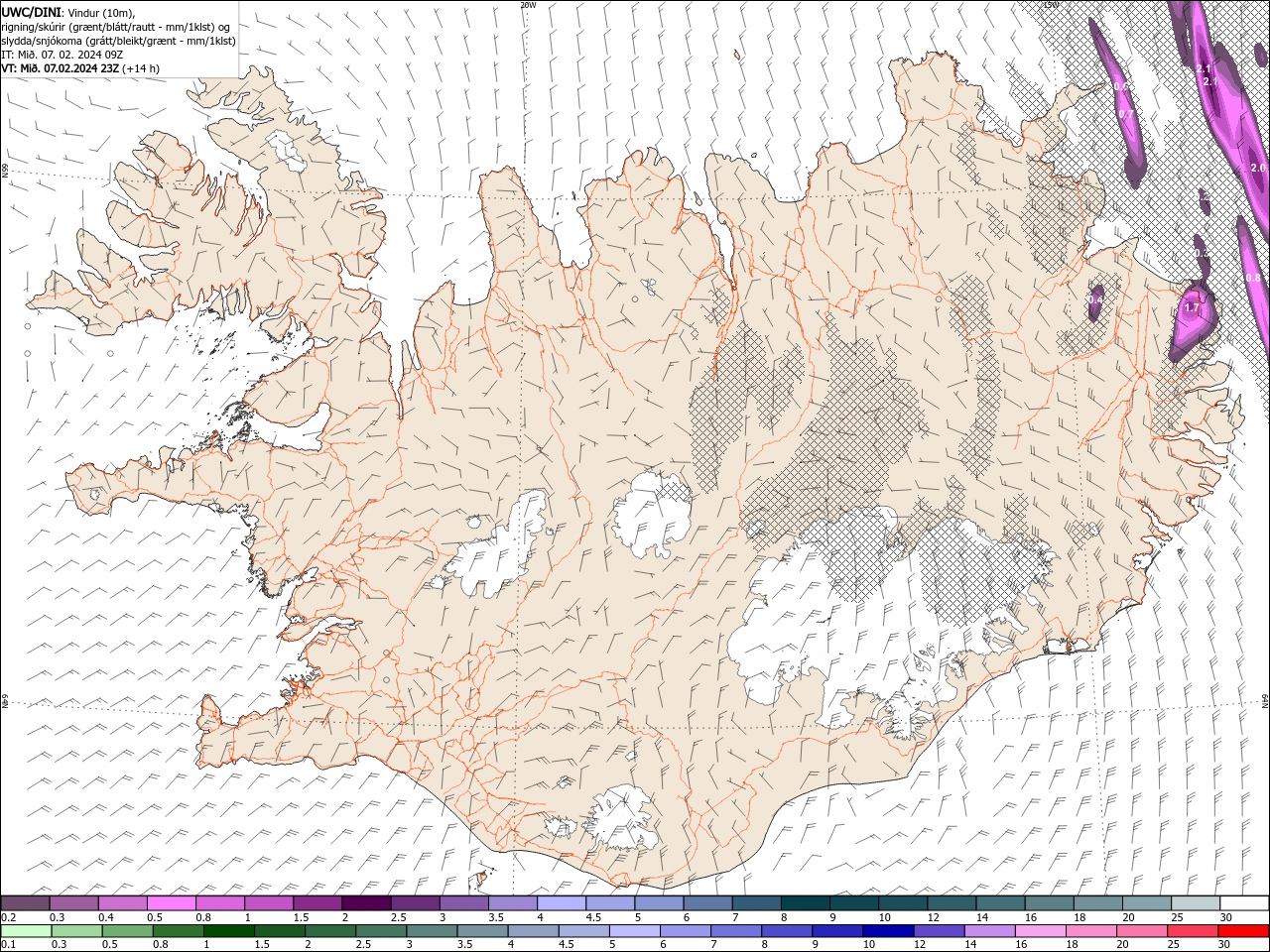Click the light pink swatch above the lower row label 16
Image resolution: width=1270 pixels, height=952 pixels.
(x=1041, y=931)
